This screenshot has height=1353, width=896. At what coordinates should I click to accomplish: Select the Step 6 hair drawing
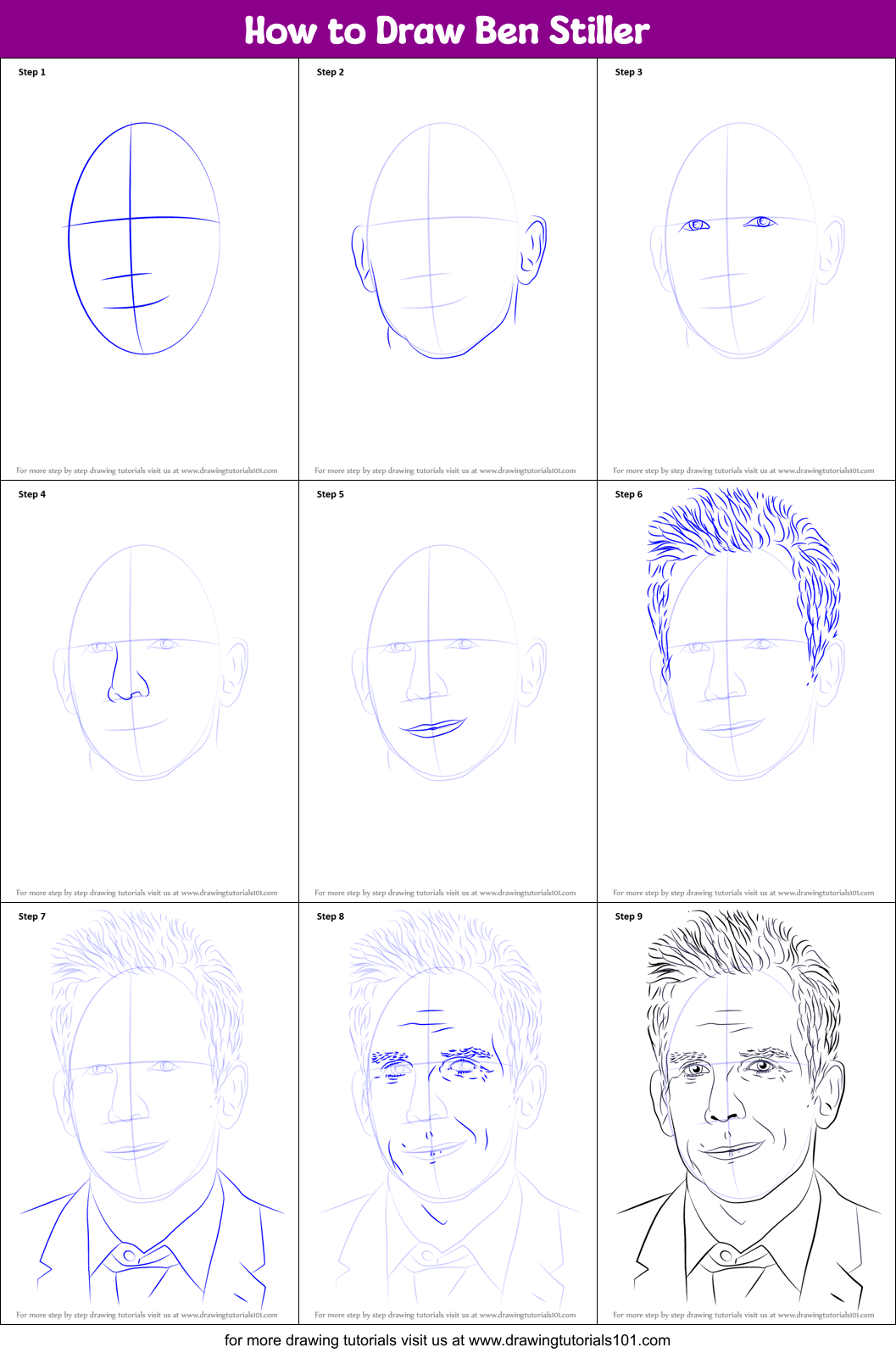(x=743, y=585)
